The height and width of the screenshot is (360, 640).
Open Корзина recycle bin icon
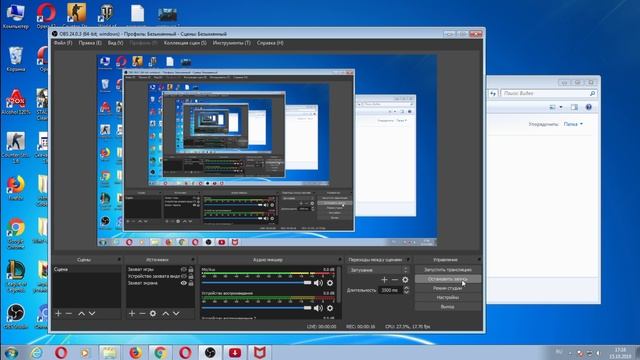click(16, 59)
